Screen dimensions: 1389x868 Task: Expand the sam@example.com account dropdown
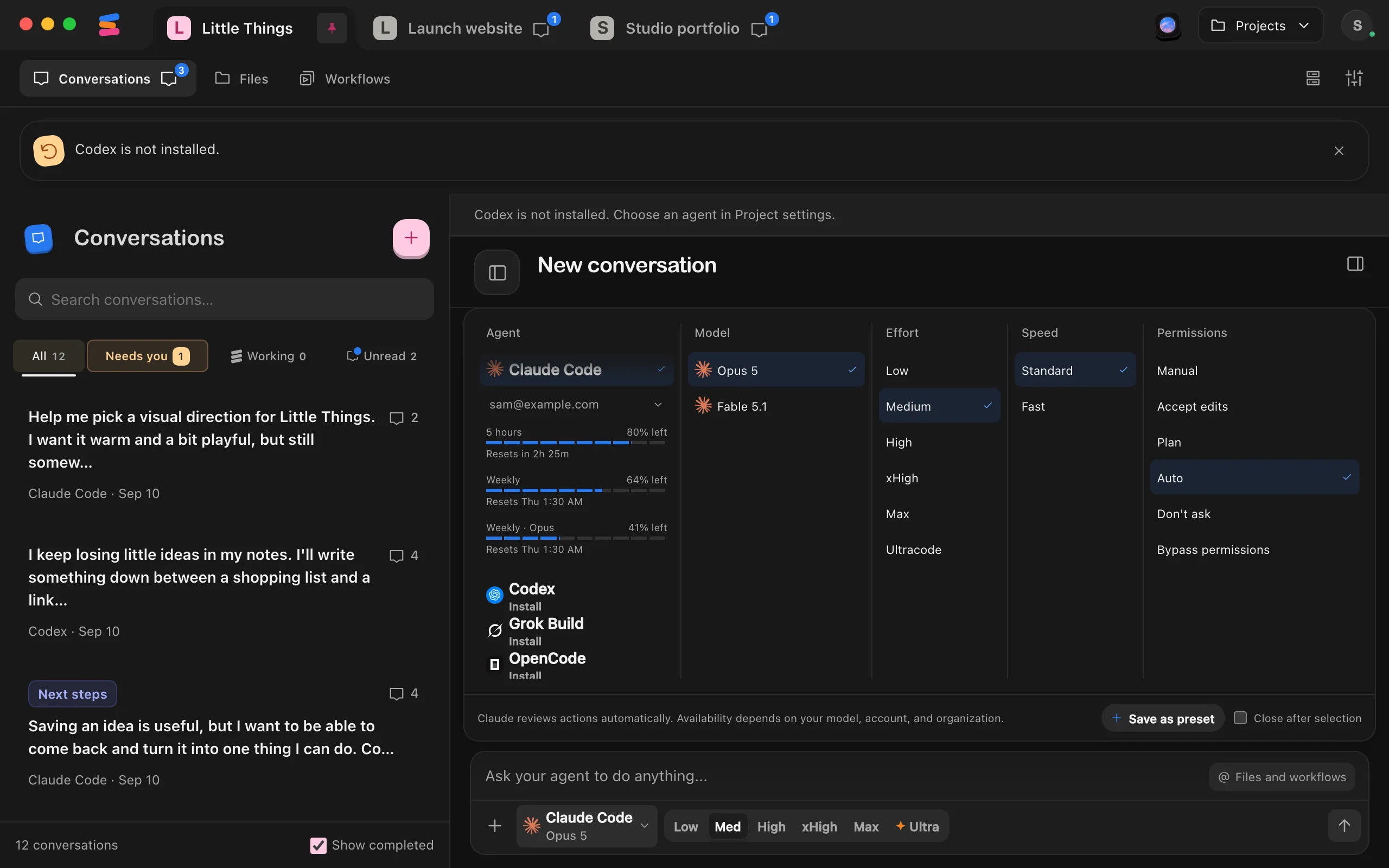click(576, 404)
